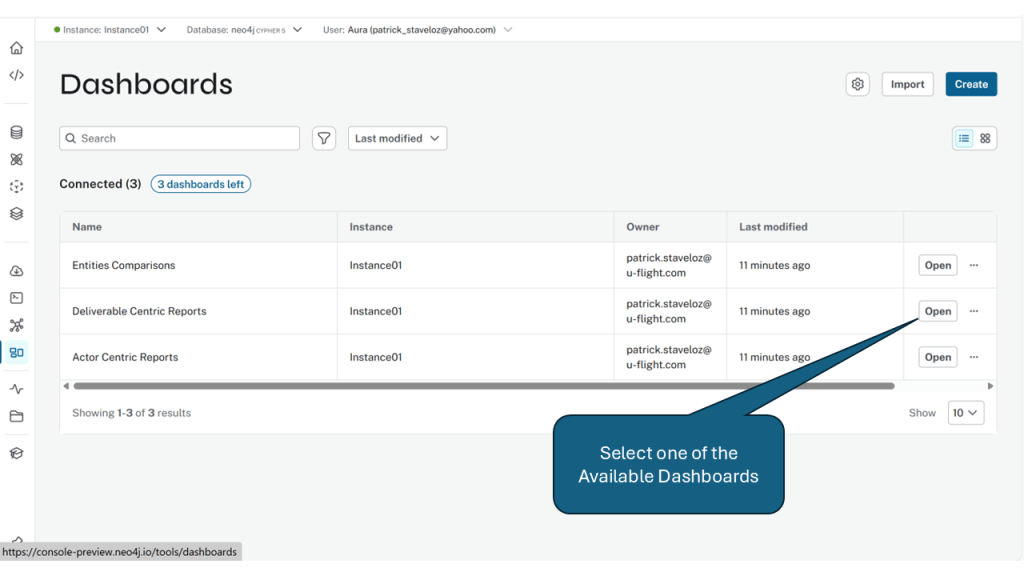This screenshot has width=1024, height=576.
Task: Go to Home via sidebar house icon
Action: (16, 48)
